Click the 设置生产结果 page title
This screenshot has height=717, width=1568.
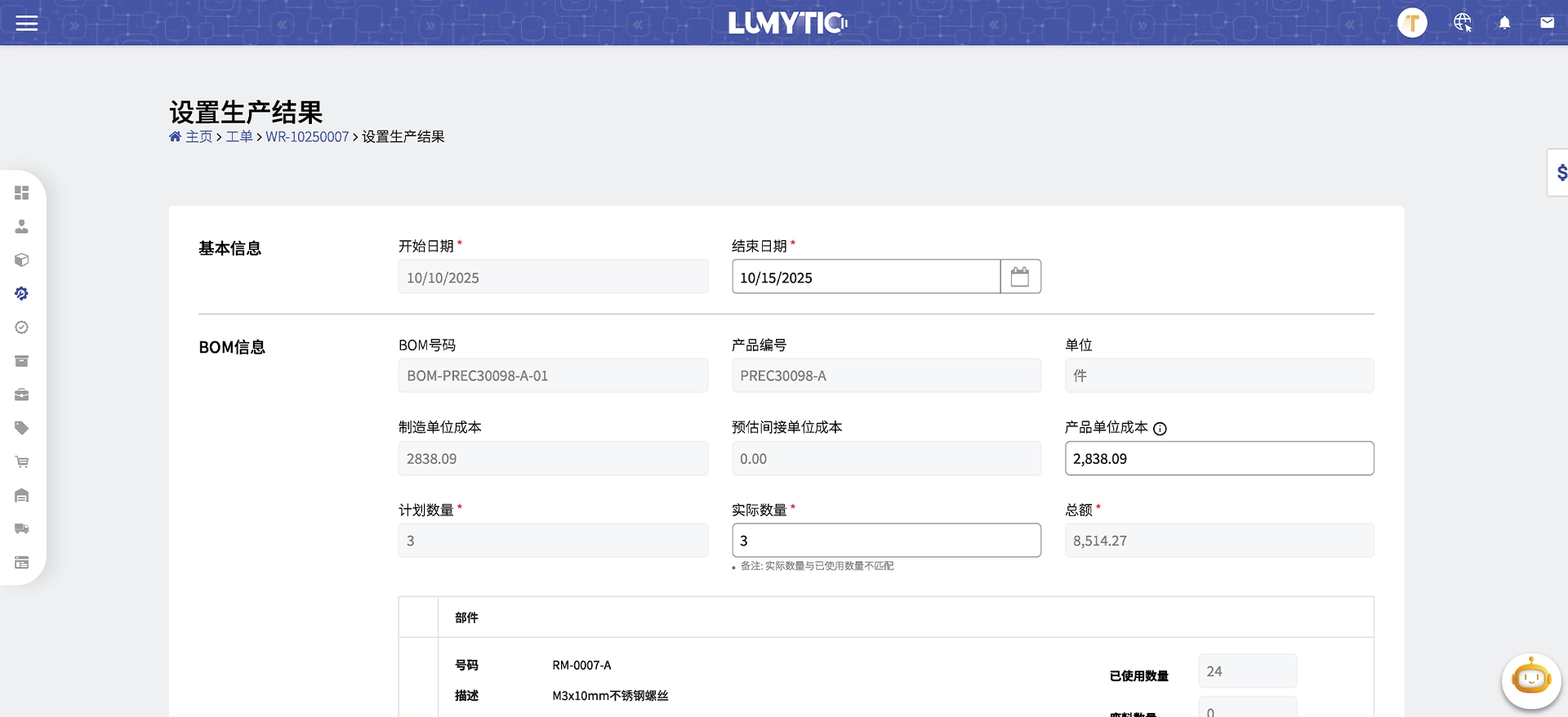coord(246,112)
